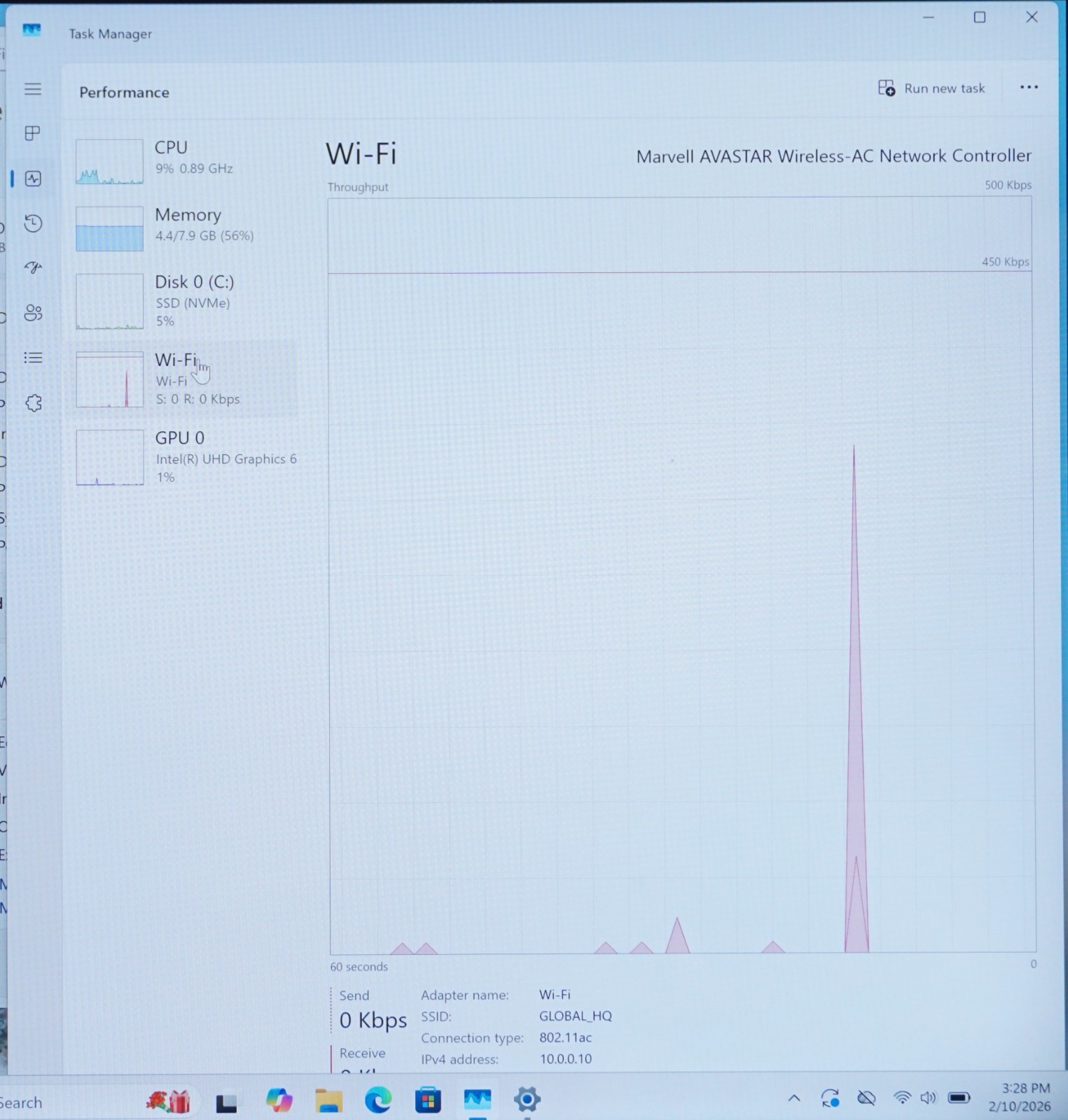Screen dimensions: 1068x1120
Task: Maximize the Task Manager window
Action: click(980, 17)
